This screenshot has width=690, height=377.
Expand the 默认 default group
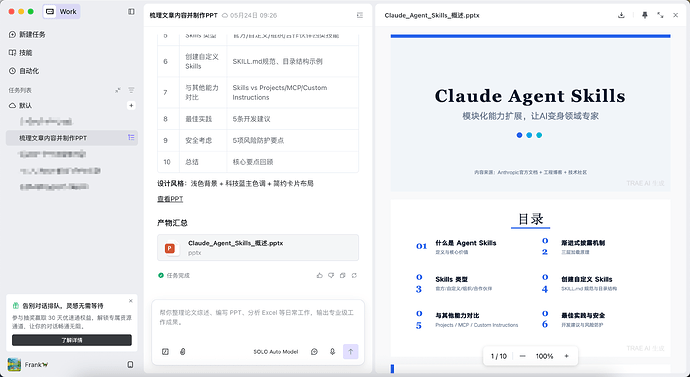(x=21, y=106)
